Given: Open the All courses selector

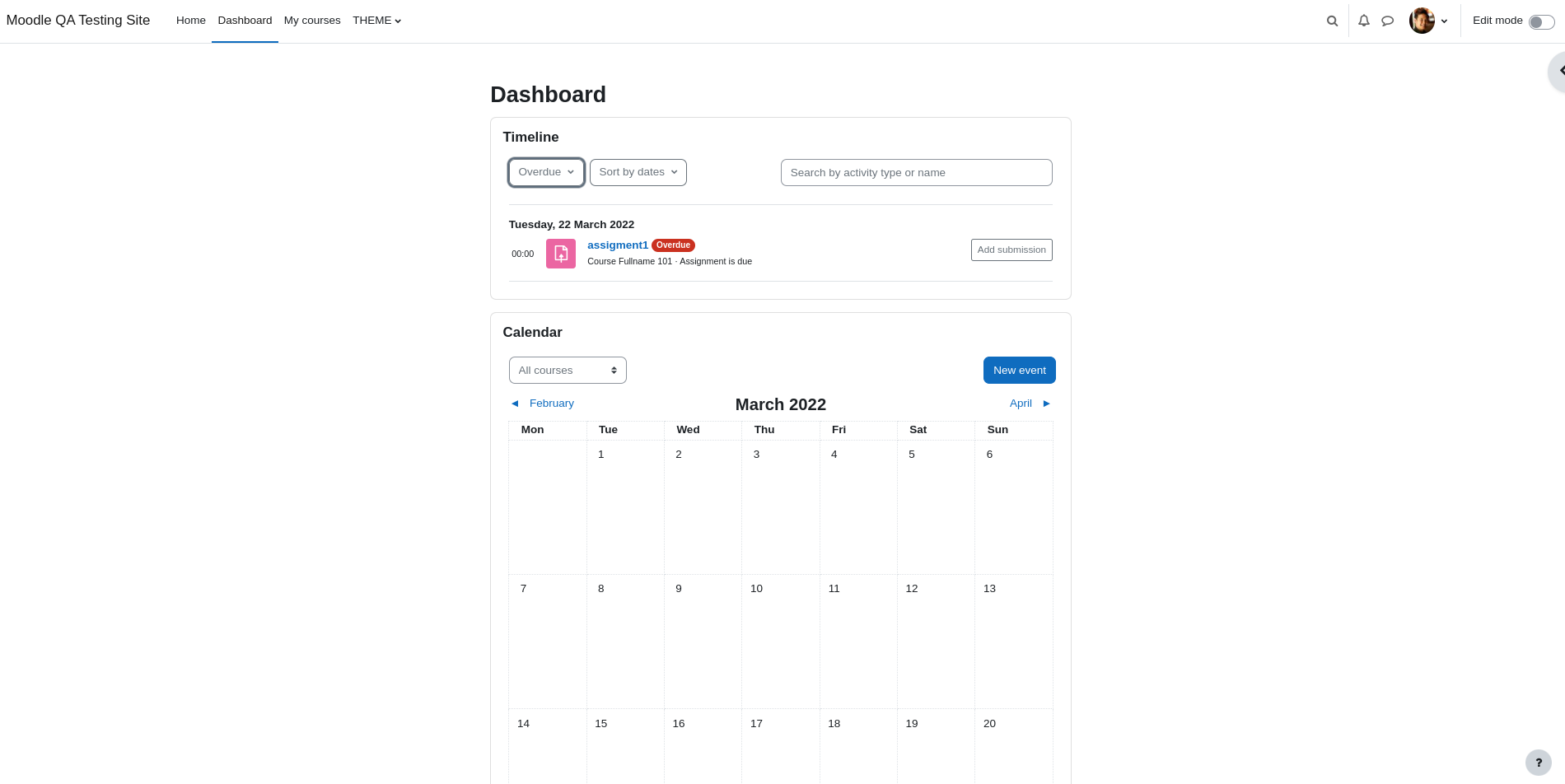Looking at the screenshot, I should point(568,371).
